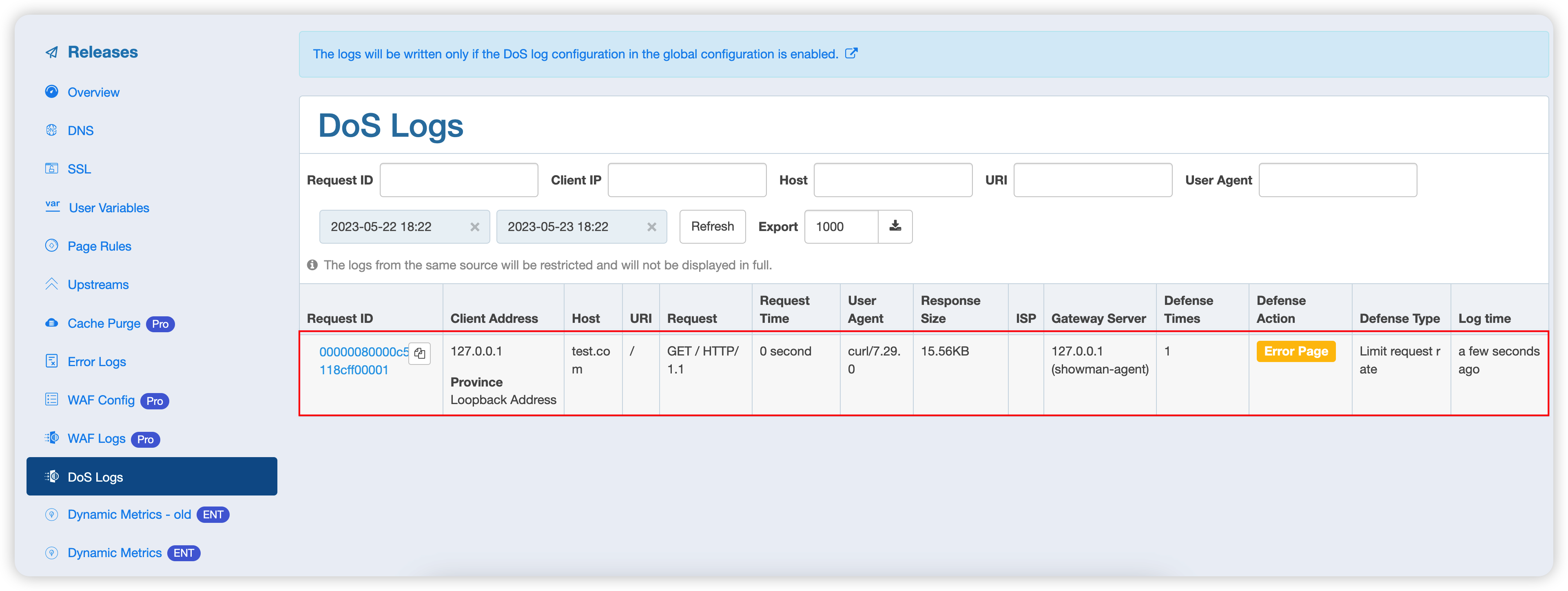Click the DoS Logs page heading
1568x591 pixels.
point(391,126)
